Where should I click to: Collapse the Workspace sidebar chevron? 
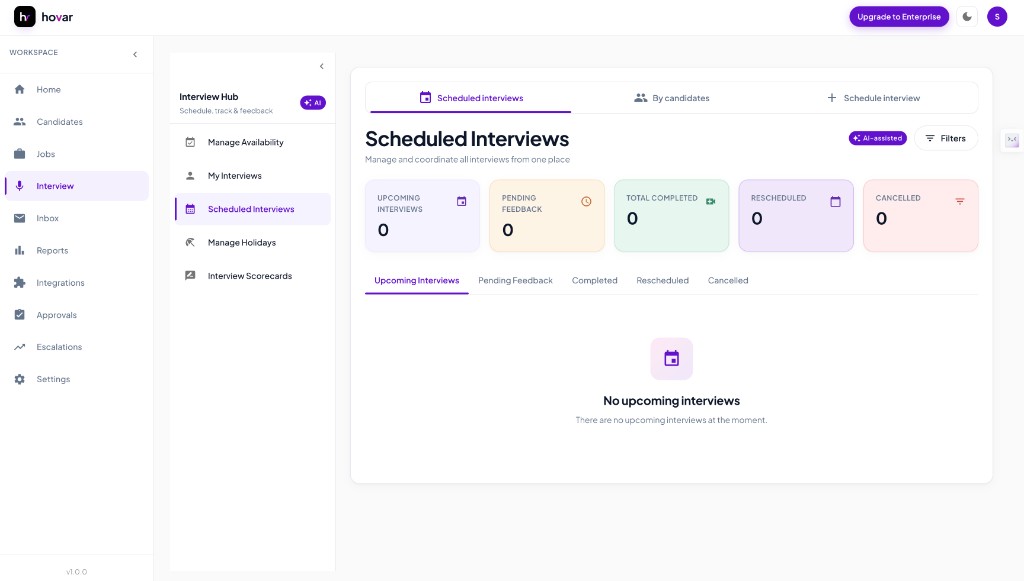pos(135,54)
